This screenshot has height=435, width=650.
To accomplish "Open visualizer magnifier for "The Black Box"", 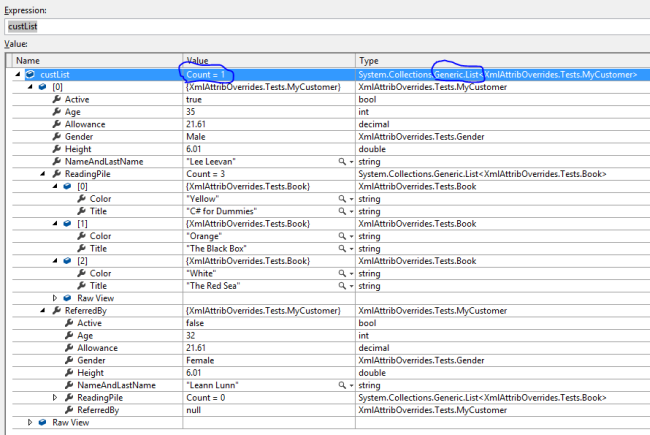I will point(342,248).
